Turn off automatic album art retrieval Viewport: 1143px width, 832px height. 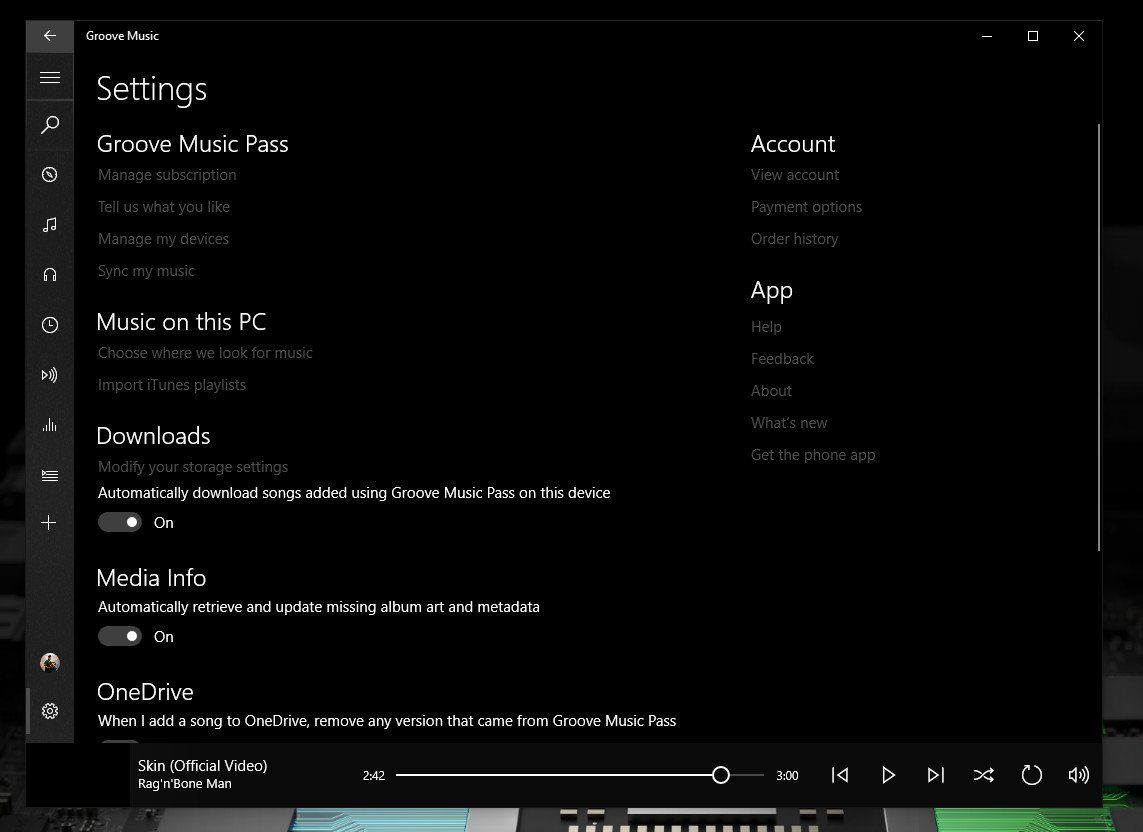click(119, 636)
